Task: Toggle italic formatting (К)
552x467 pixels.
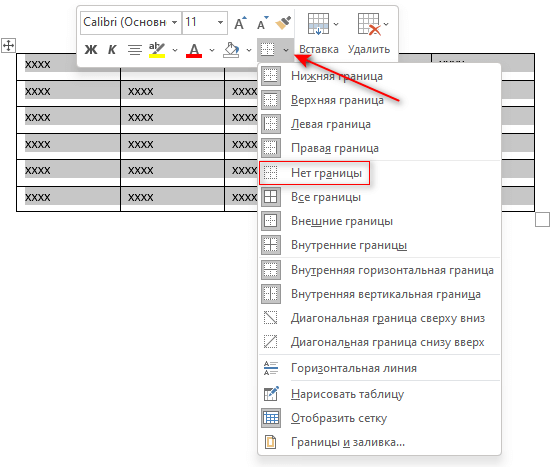Action: coord(112,50)
